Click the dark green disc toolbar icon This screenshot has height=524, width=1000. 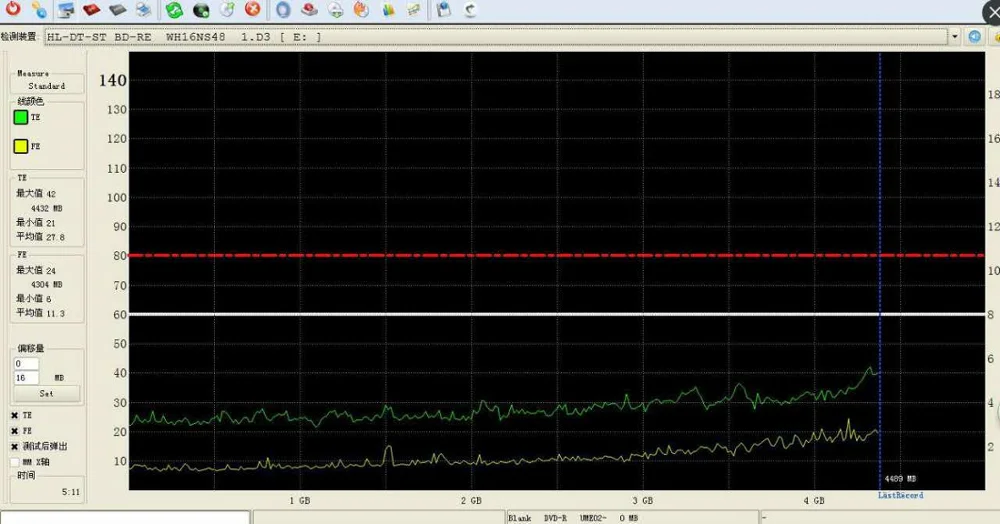(200, 10)
